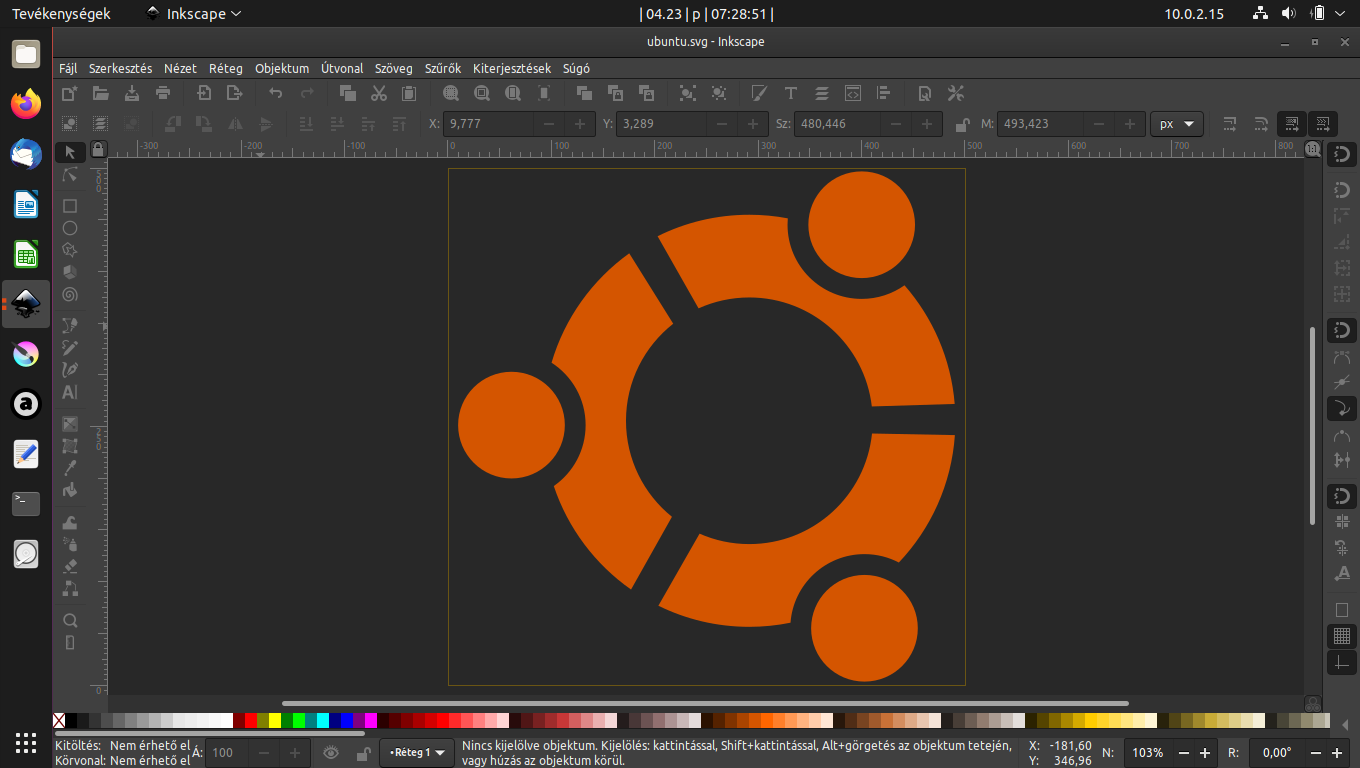This screenshot has height=768, width=1360.
Task: Toggle current layer lock in status bar
Action: pos(363,753)
